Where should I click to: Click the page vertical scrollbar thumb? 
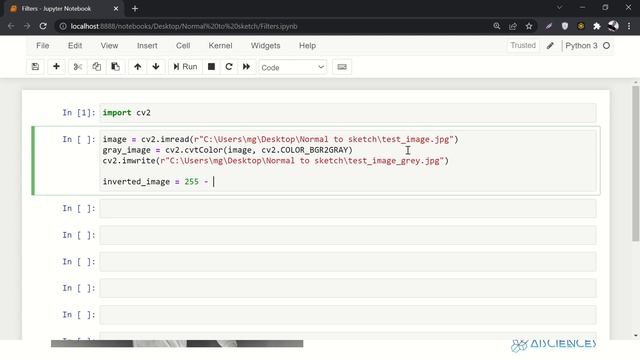tap(636, 163)
